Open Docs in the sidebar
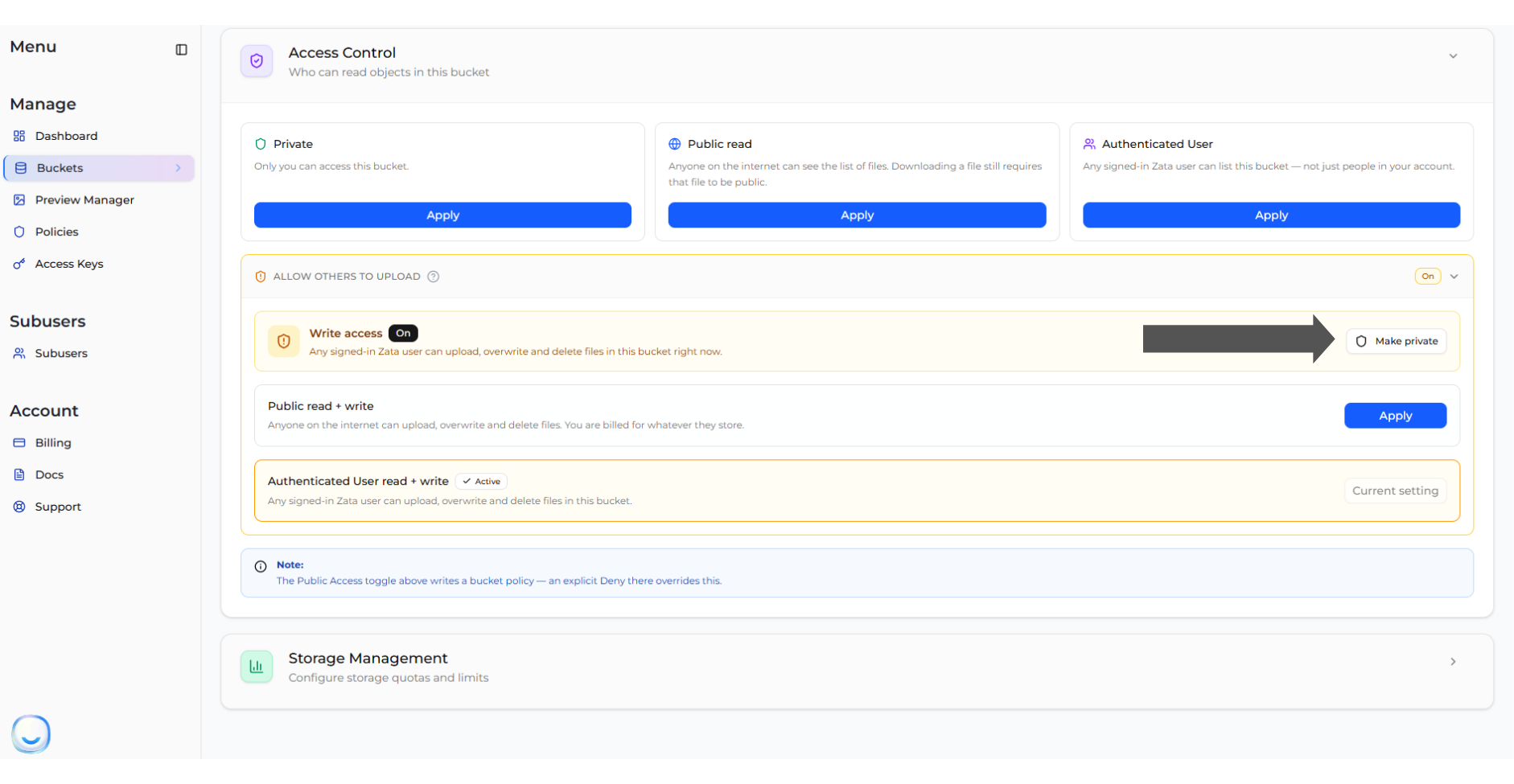The width and height of the screenshot is (1514, 784). (100, 474)
